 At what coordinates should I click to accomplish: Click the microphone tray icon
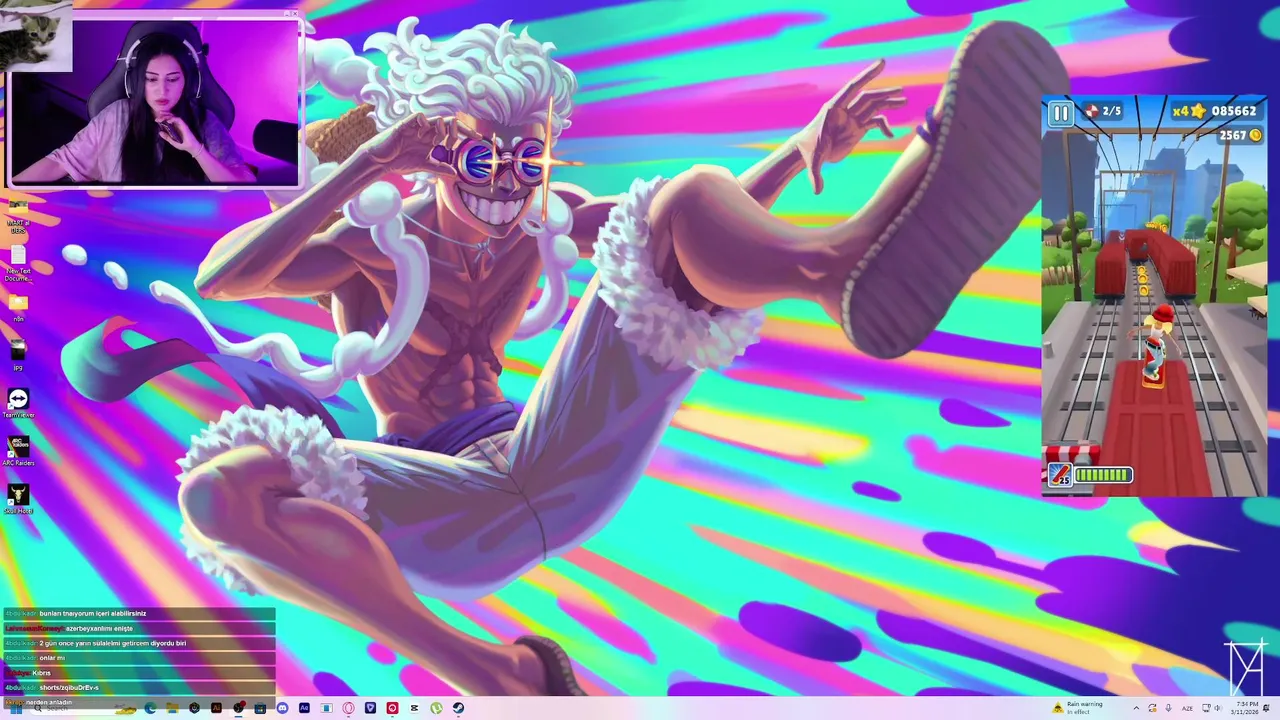pos(1168,708)
